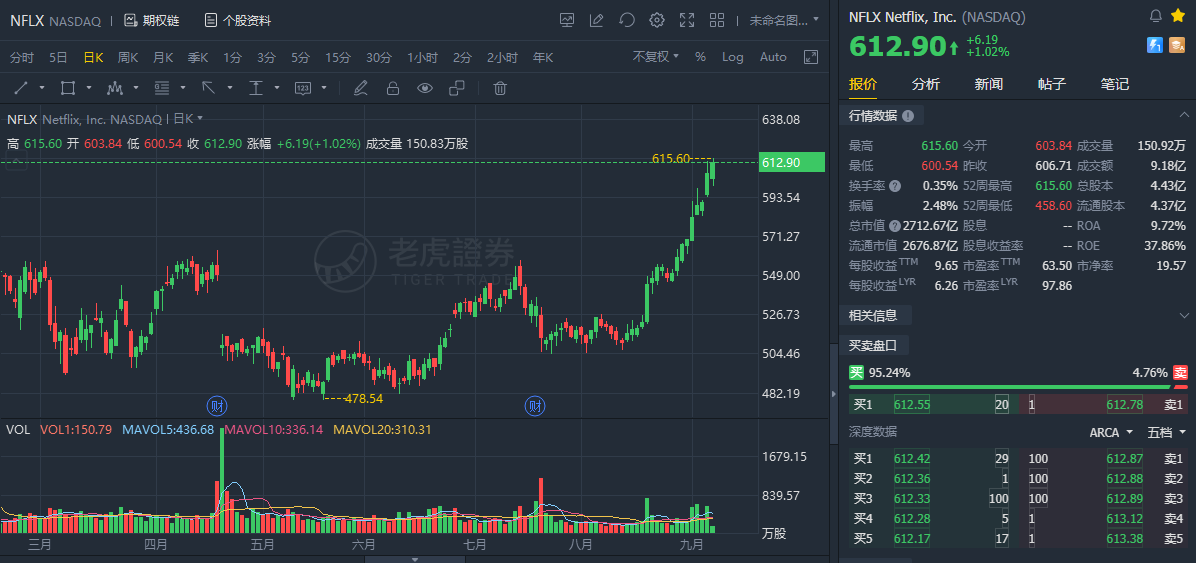Click the edit pencil icon in top bar
The width and height of the screenshot is (1196, 563).
[x=596, y=20]
